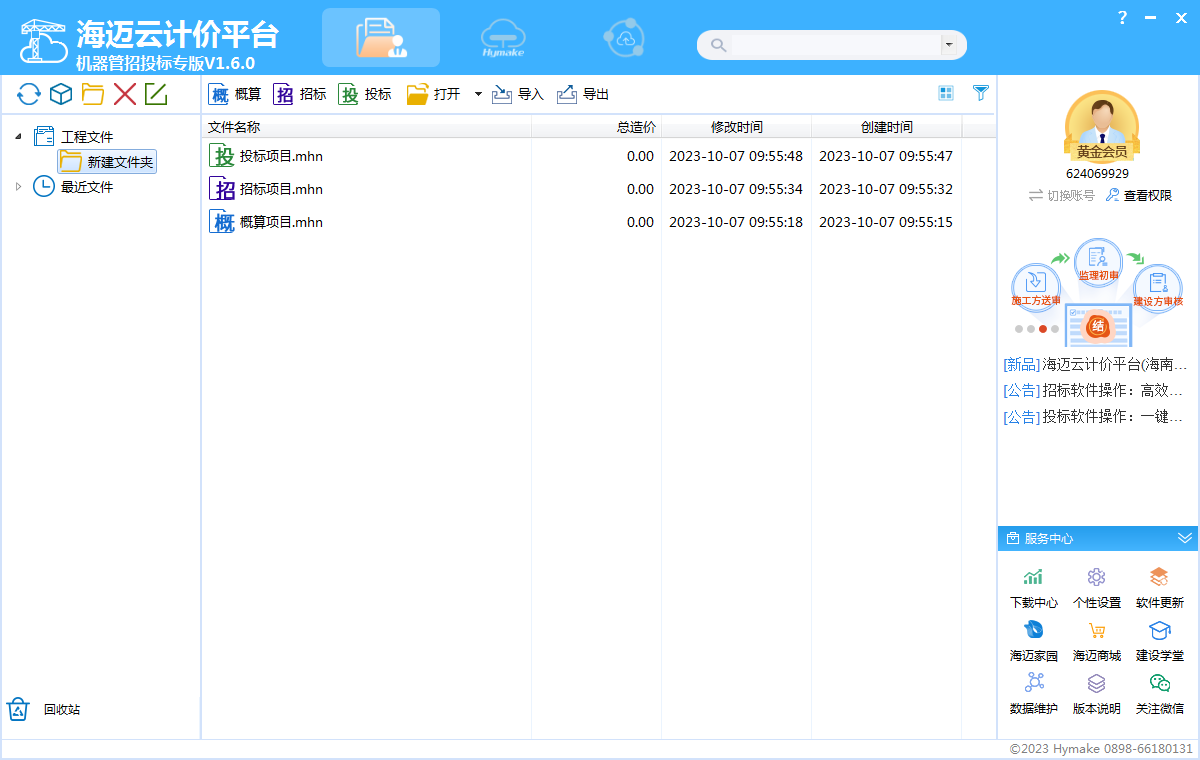The width and height of the screenshot is (1200, 760).
Task: Open 海迈家园 icon
Action: [1034, 630]
